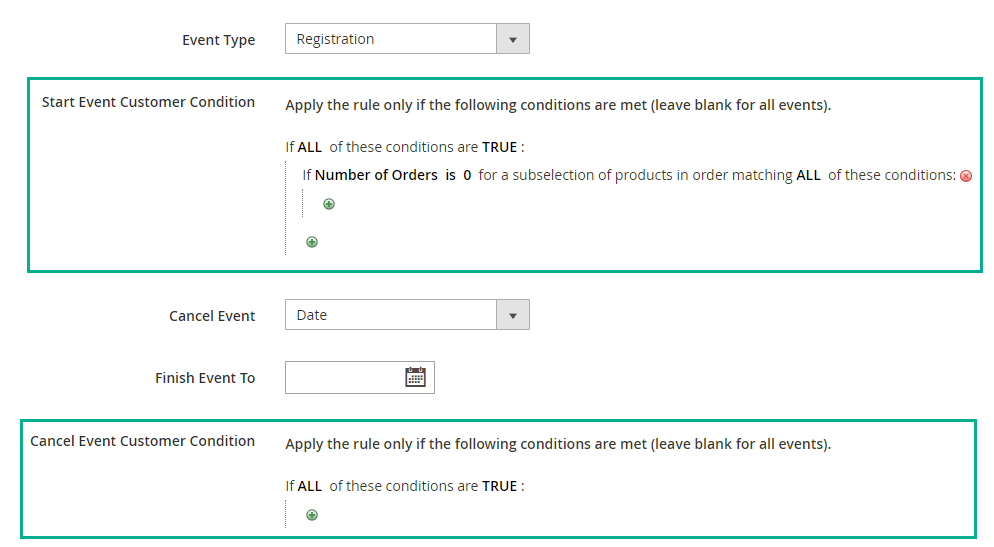
Task: Open the Event Type dropdown arrow
Action: pyautogui.click(x=513, y=39)
